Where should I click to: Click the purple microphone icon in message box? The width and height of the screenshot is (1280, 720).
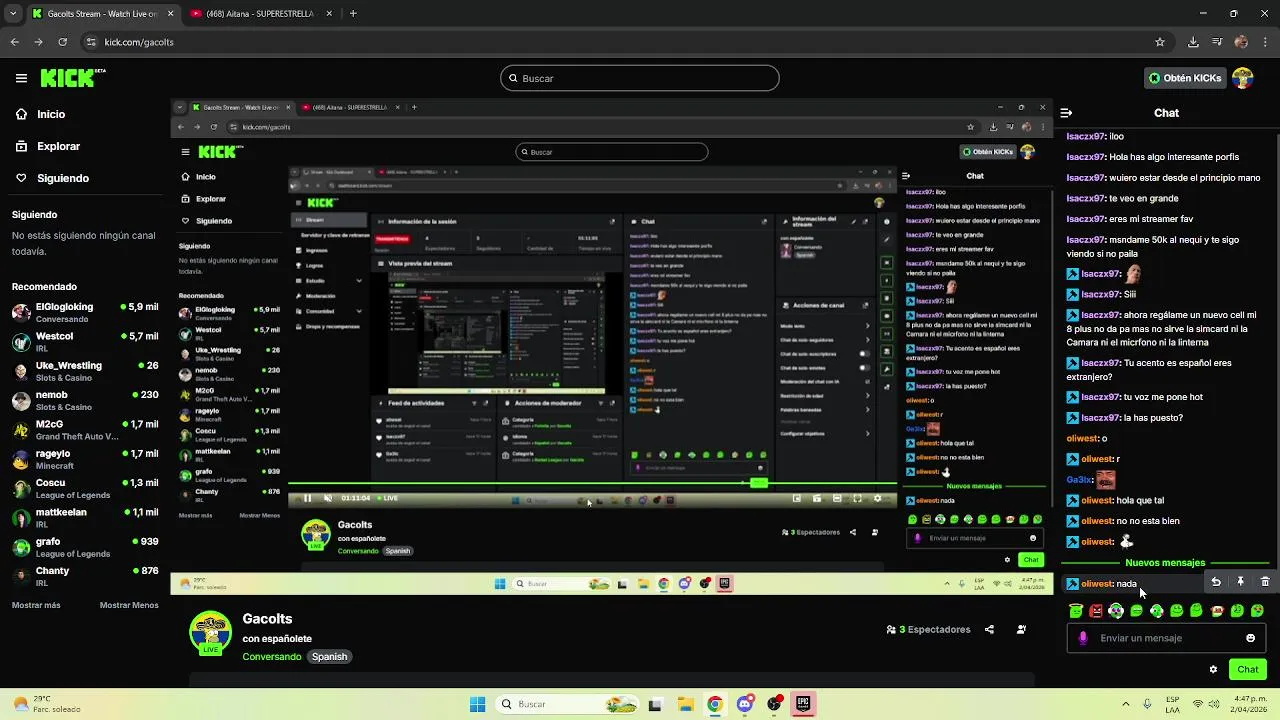point(1083,638)
